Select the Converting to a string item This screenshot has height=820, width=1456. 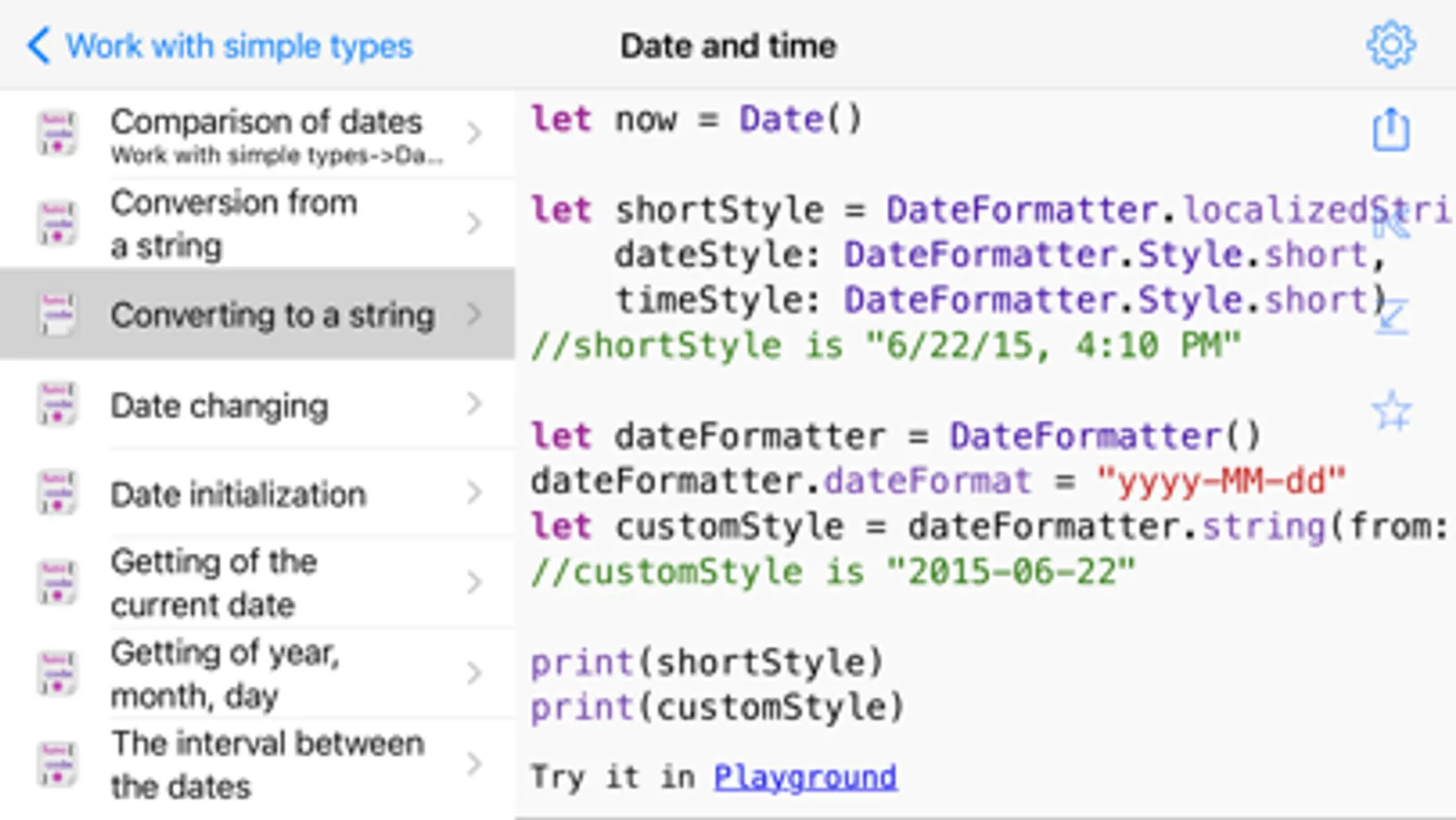coord(272,315)
